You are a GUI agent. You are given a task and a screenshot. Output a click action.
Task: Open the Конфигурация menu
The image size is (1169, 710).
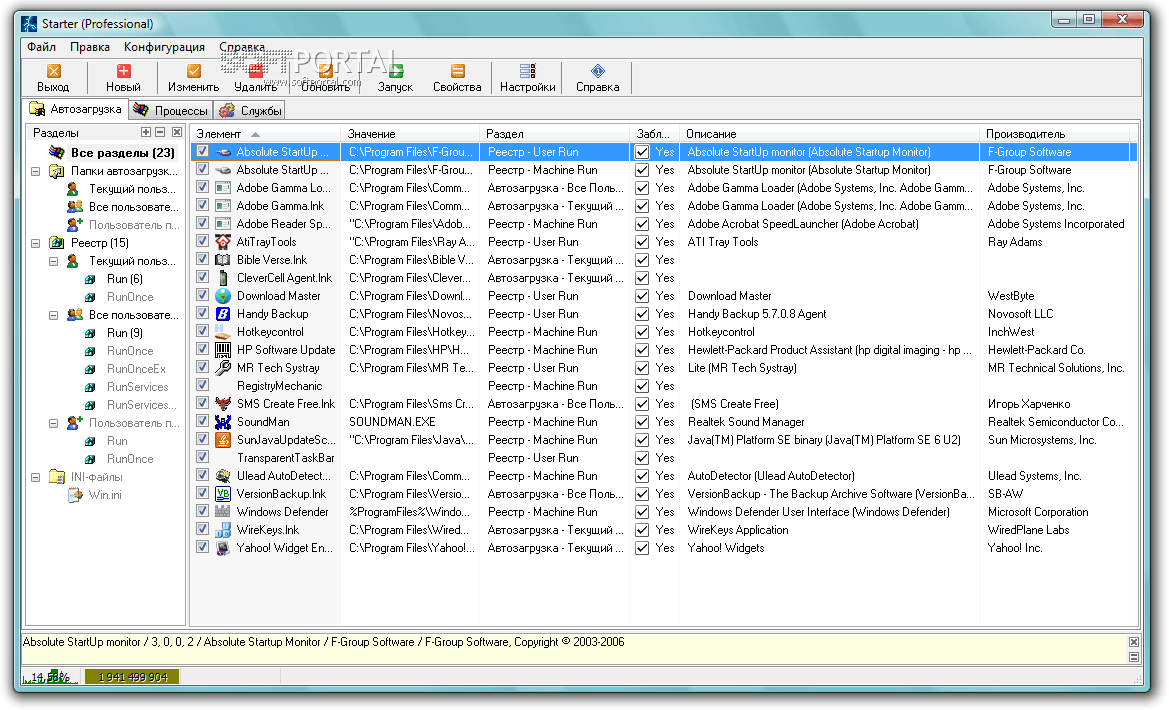pyautogui.click(x=164, y=47)
